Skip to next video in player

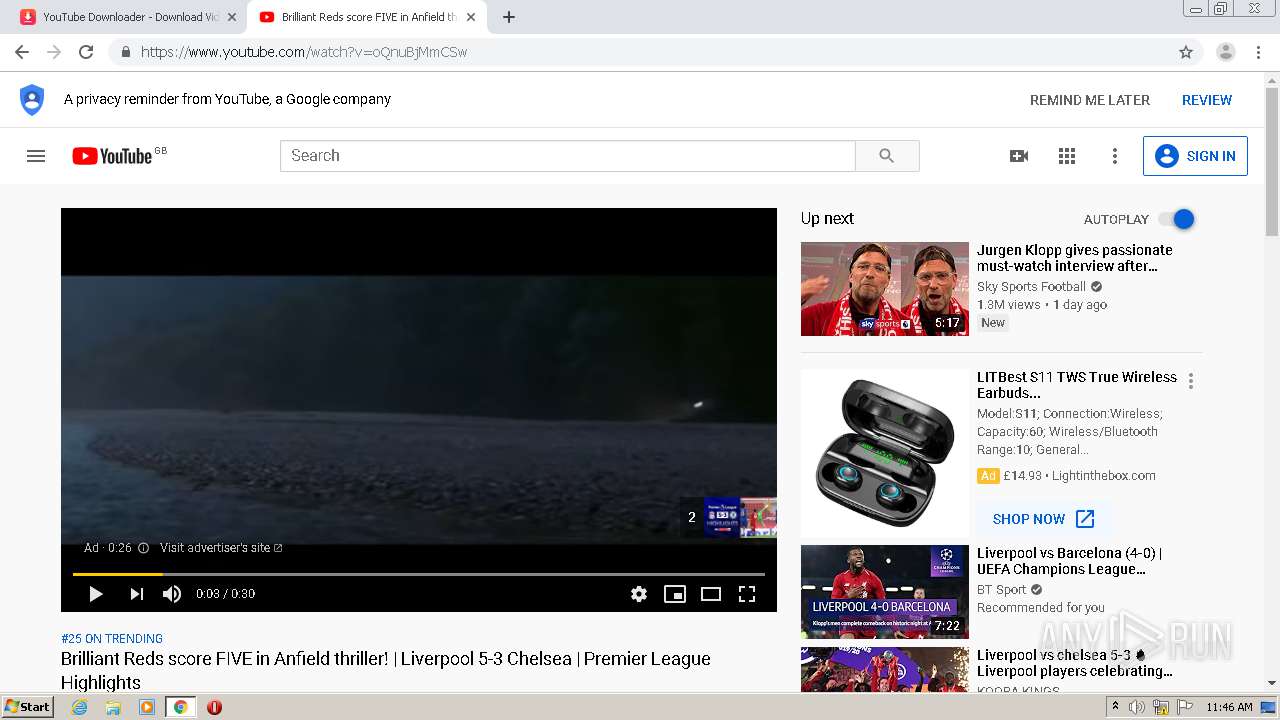click(x=136, y=594)
